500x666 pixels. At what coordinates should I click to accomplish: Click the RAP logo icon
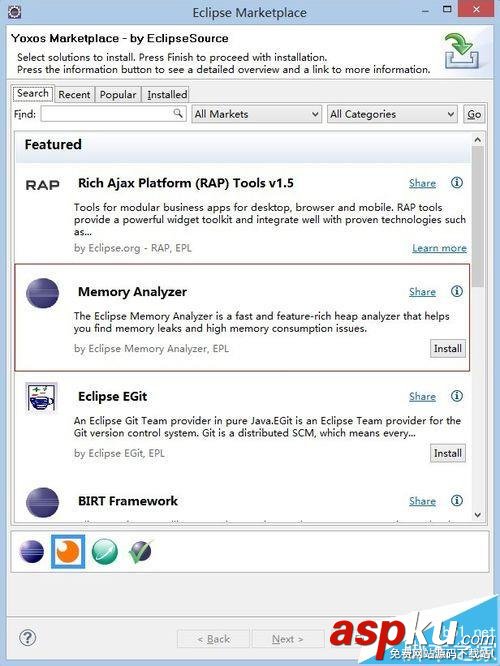click(42, 185)
